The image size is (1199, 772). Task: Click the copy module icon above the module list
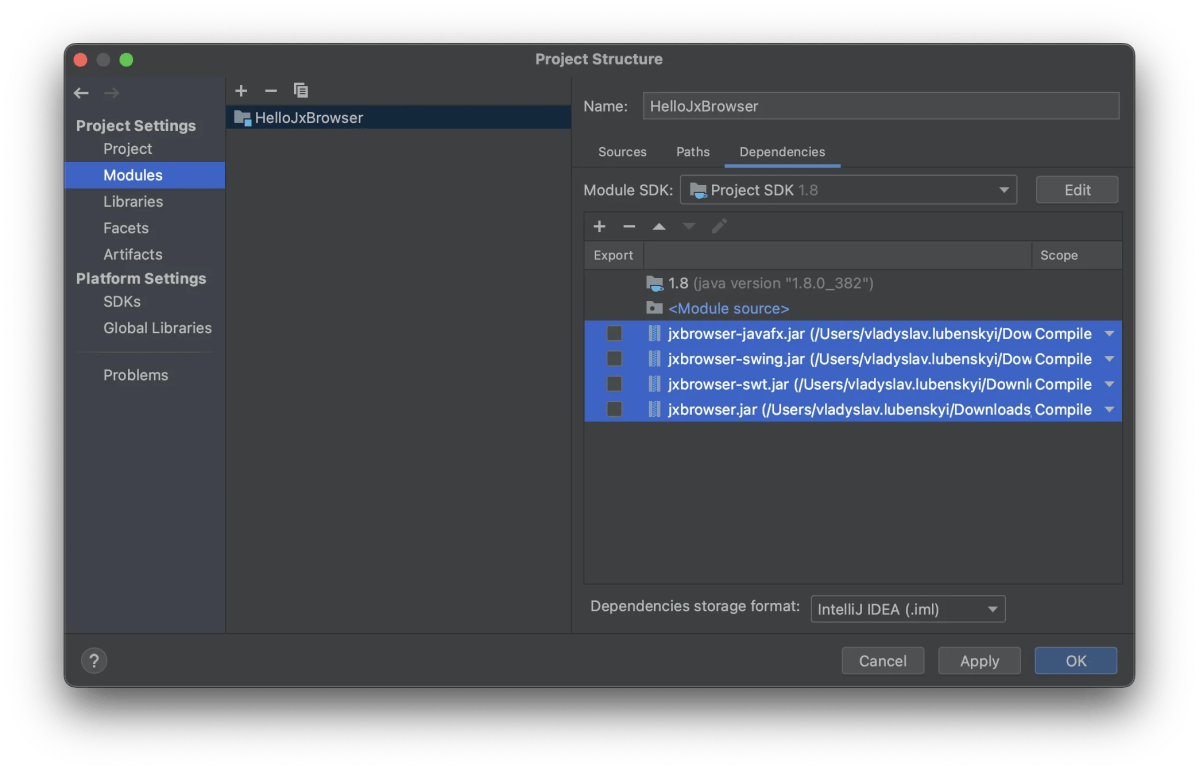click(x=301, y=90)
